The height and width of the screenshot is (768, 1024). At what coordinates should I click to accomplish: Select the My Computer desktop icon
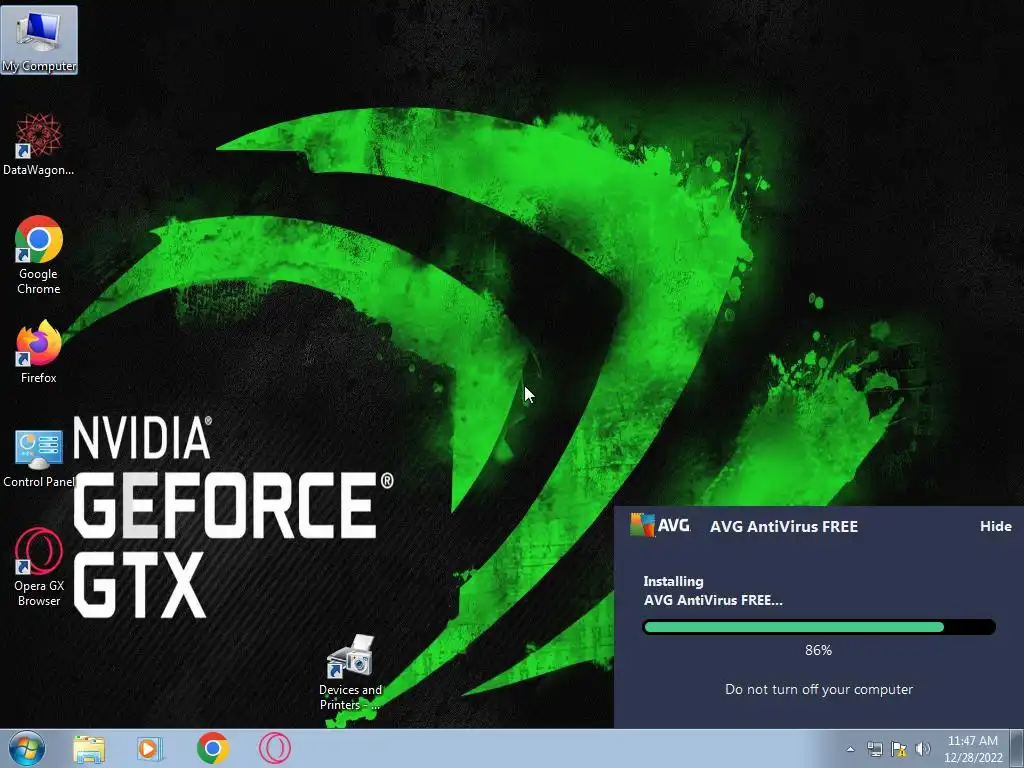click(x=39, y=40)
